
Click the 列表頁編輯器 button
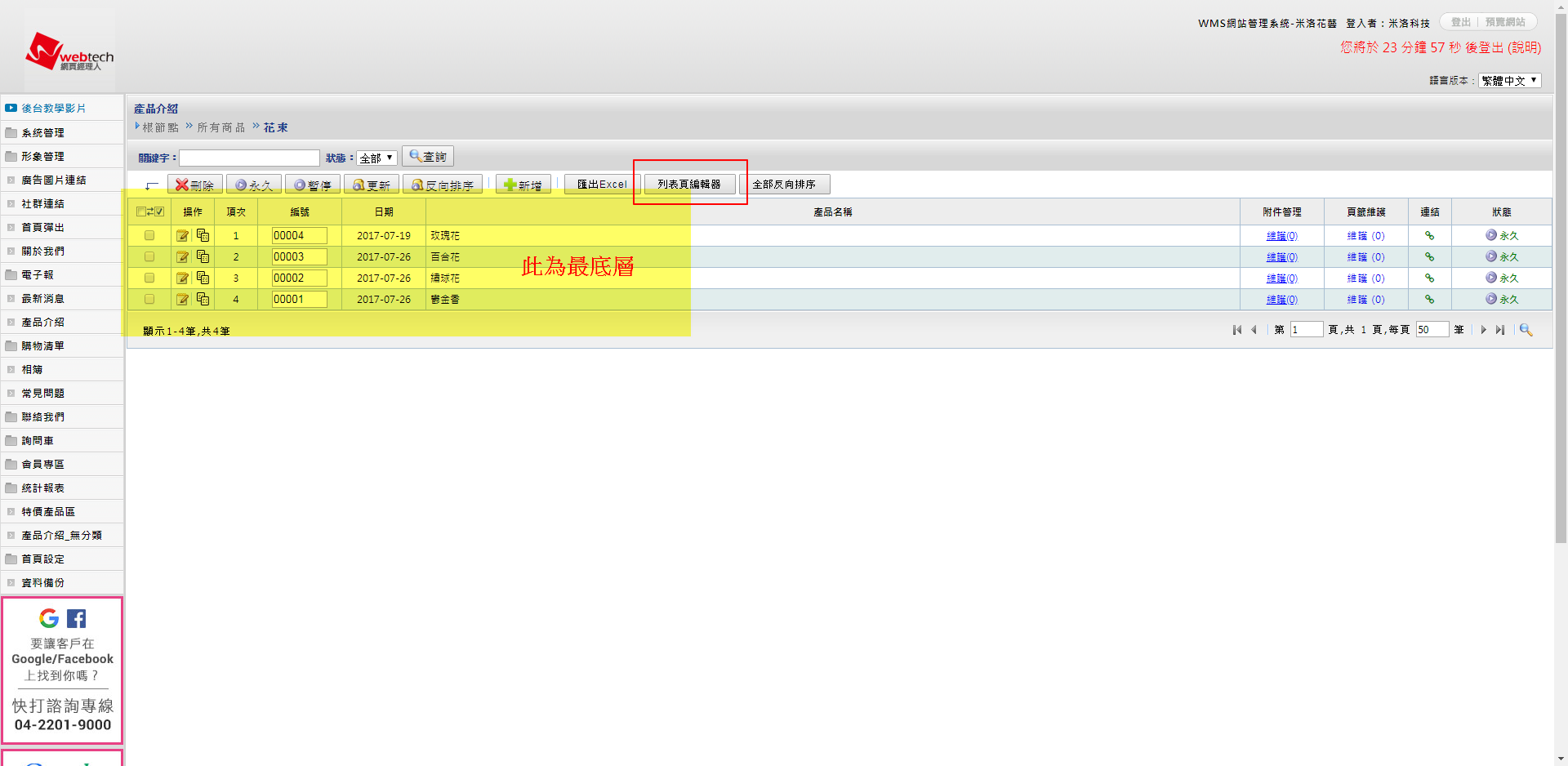click(689, 185)
